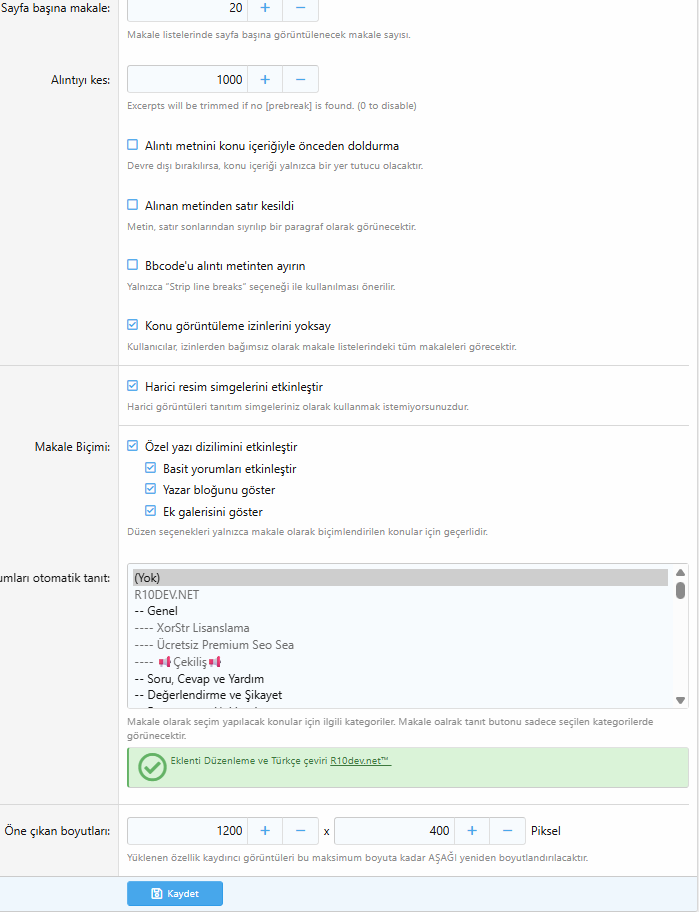The width and height of the screenshot is (699, 912).
Task: Check 'Alınan metinden satır kesildi' option
Action: 133,205
